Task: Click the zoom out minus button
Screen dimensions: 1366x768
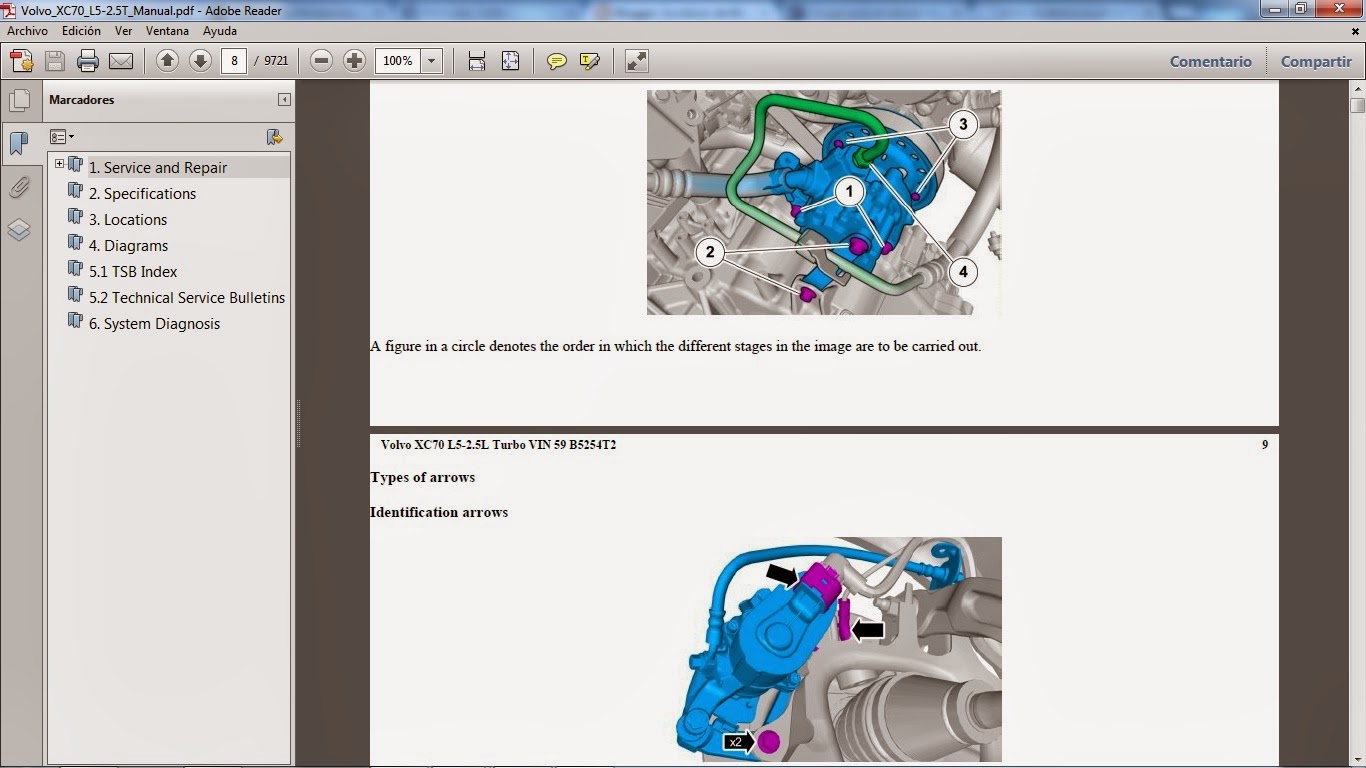Action: click(321, 61)
